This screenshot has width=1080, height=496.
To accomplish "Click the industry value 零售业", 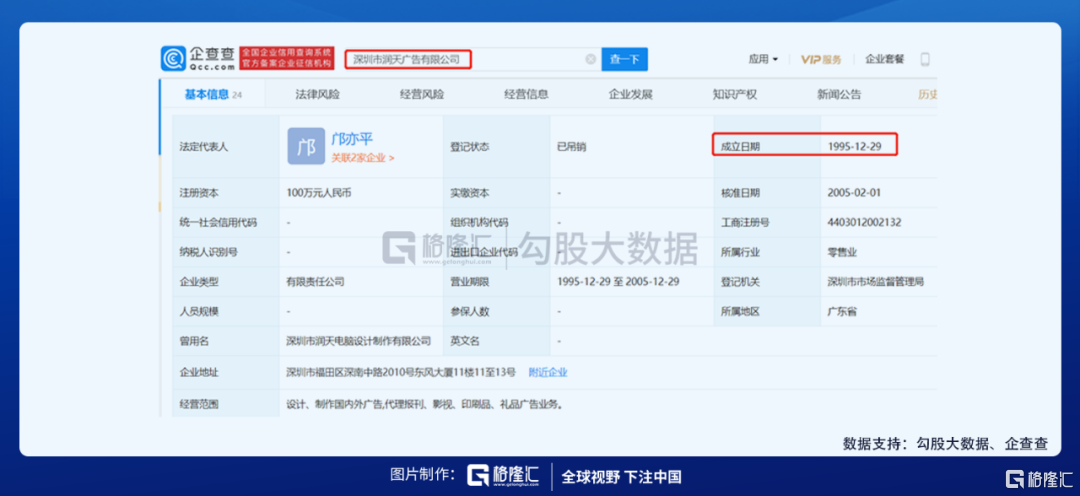I will pos(842,251).
